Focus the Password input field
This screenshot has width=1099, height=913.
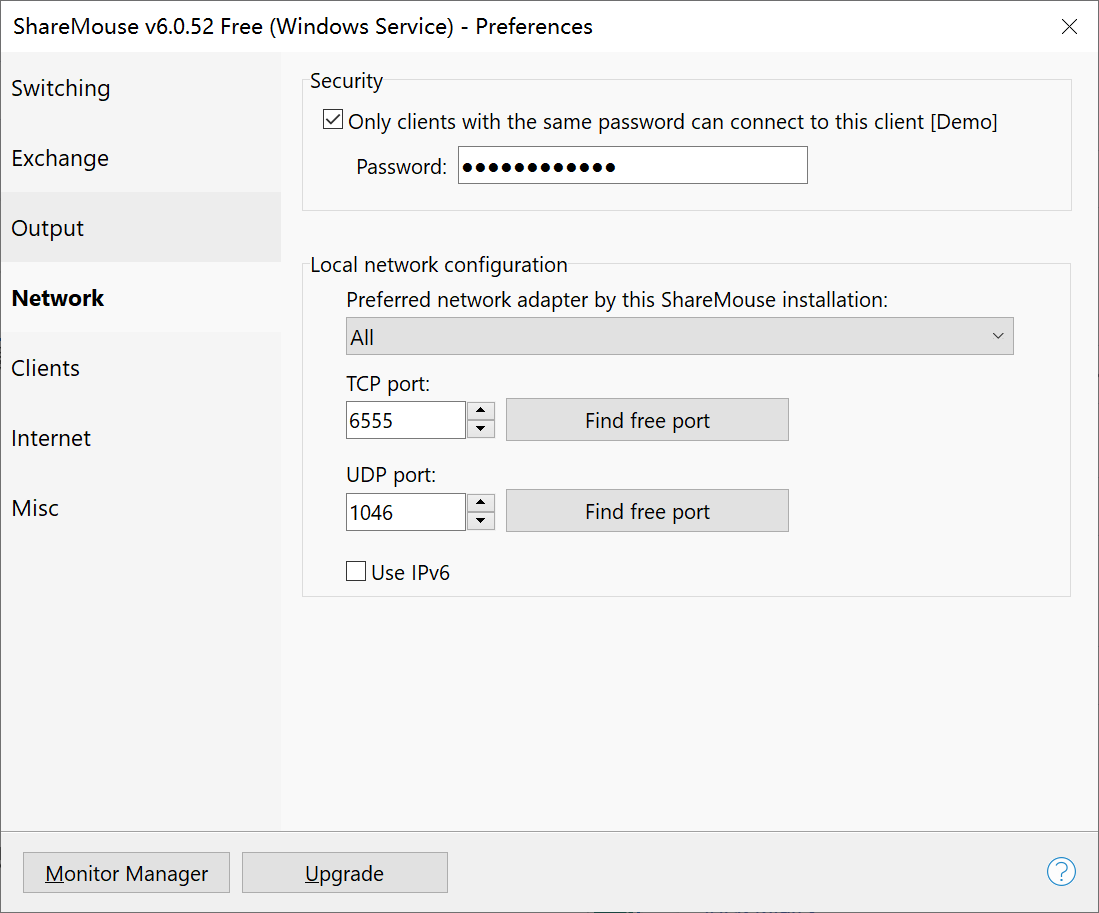pos(632,165)
